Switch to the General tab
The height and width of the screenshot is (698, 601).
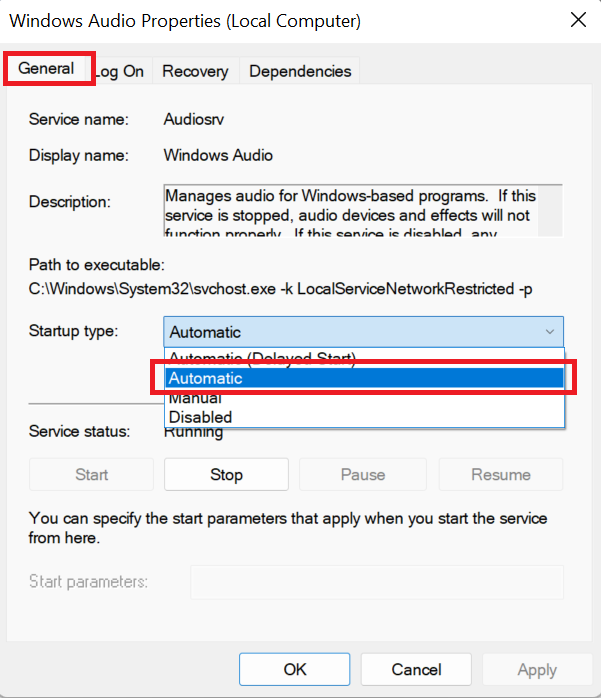[46, 69]
